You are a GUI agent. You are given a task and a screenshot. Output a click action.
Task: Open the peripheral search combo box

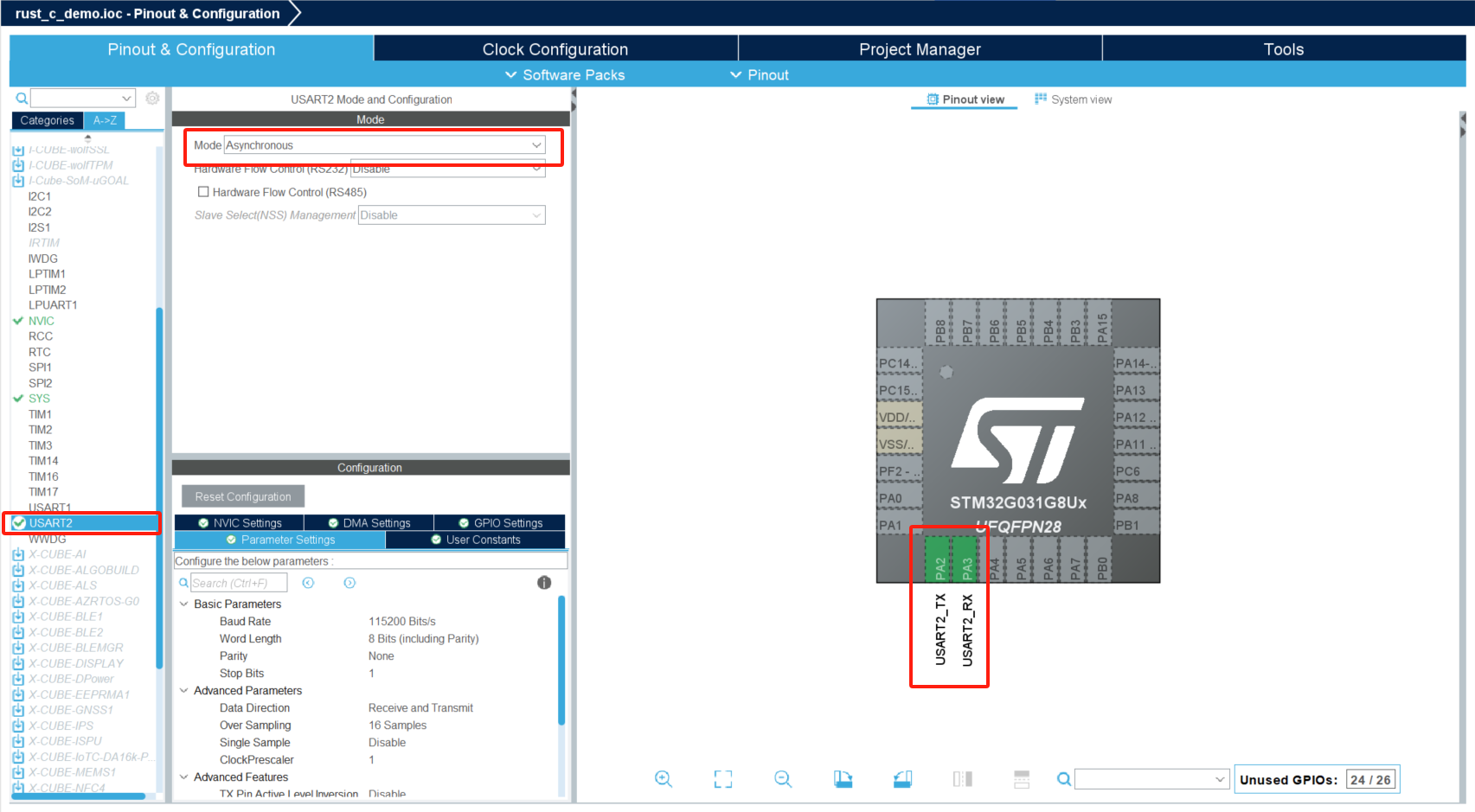[83, 99]
